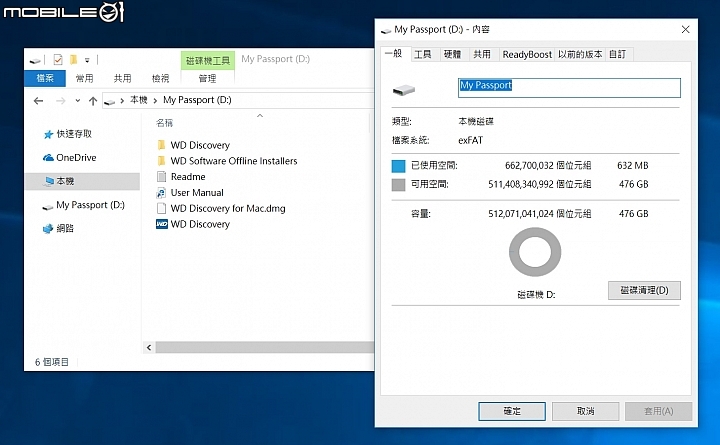Open the quick access toolbar customize dropdown
The image size is (720, 445).
pyautogui.click(x=87, y=60)
